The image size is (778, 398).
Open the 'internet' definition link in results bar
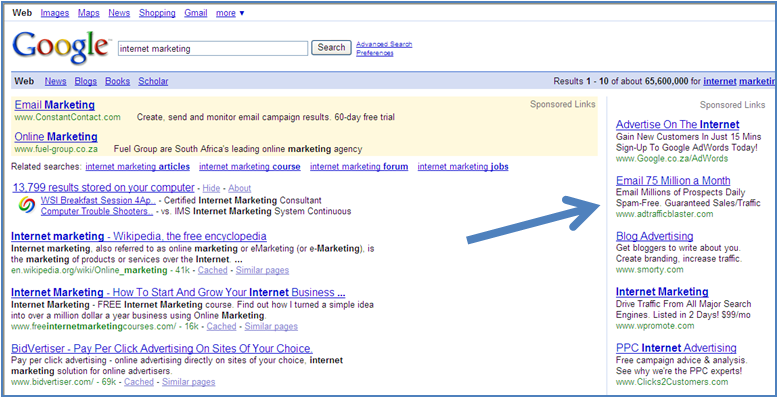pos(719,81)
